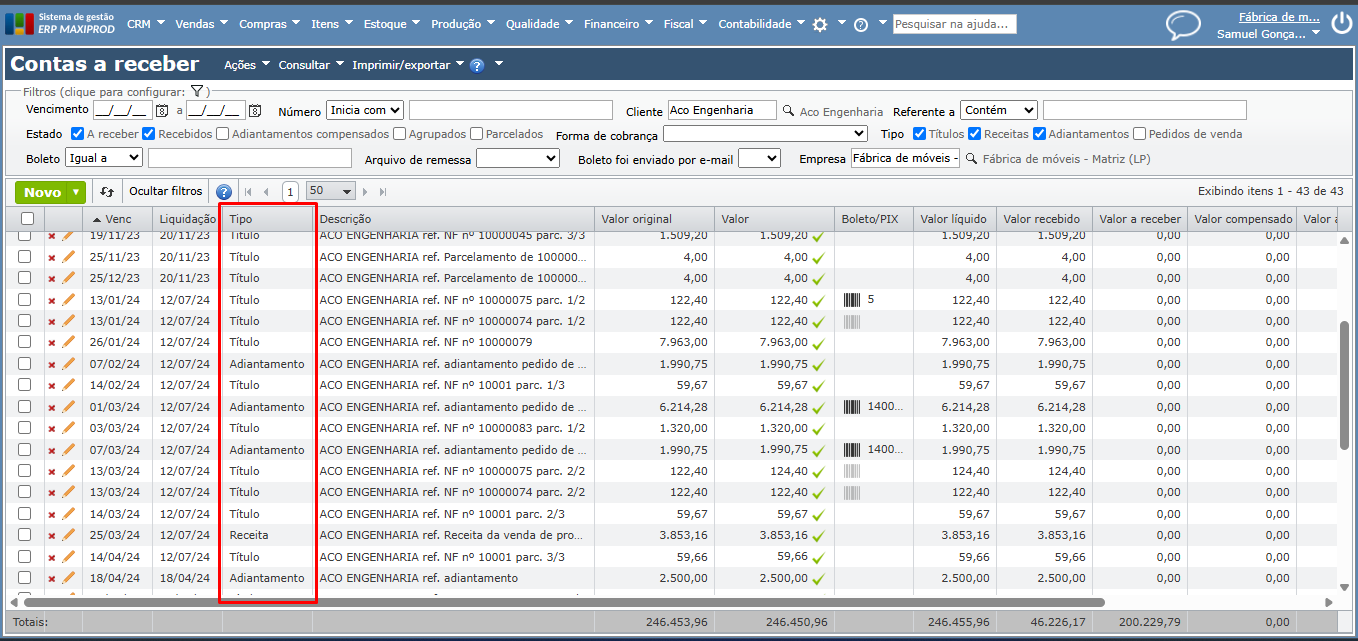The height and width of the screenshot is (641, 1358).
Task: Open the Forma de cobrança dropdown
Action: point(765,134)
